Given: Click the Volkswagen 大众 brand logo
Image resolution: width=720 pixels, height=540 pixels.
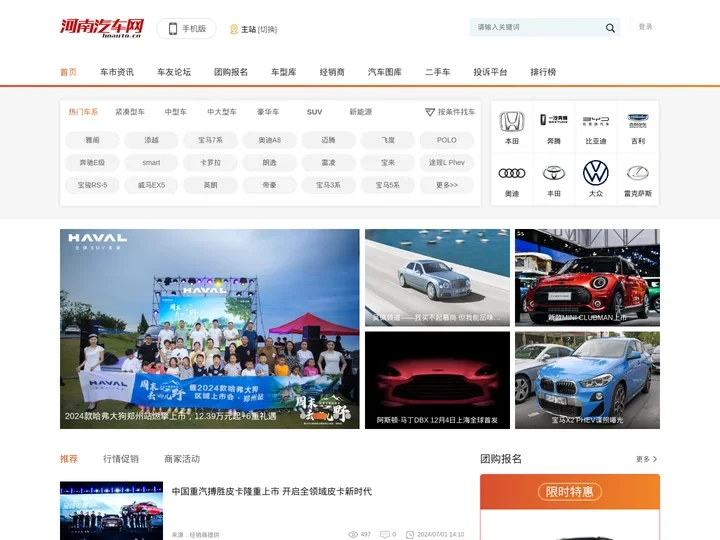Looking at the screenshot, I should 596,173.
